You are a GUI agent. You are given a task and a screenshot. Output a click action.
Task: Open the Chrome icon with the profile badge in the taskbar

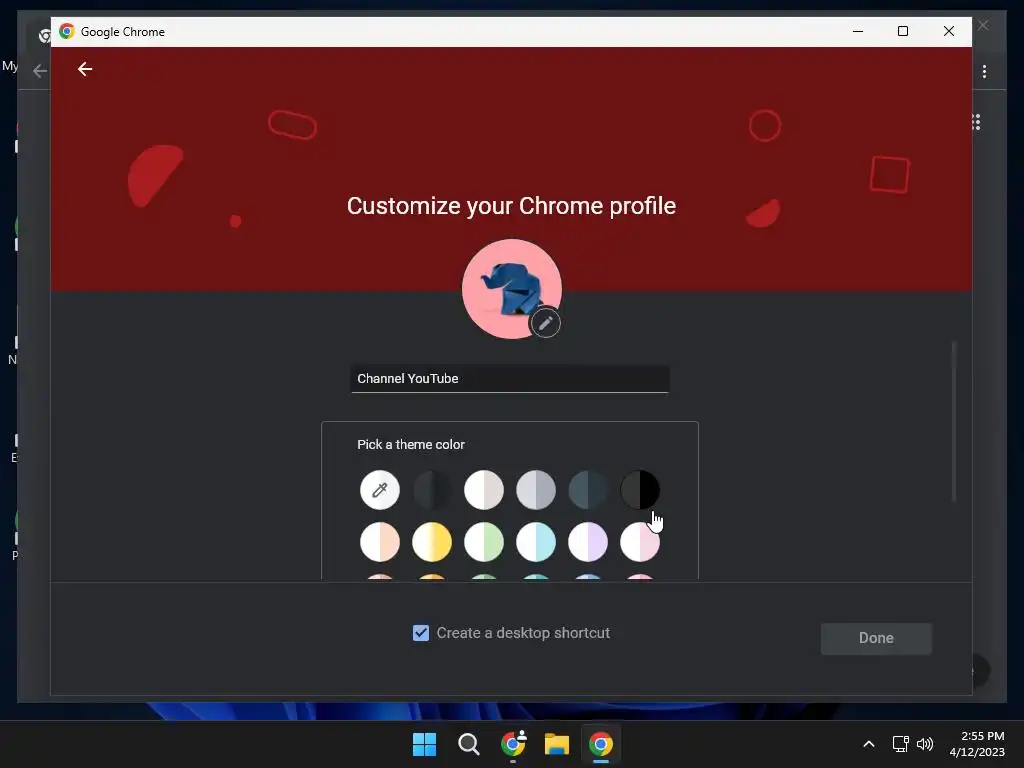click(513, 744)
